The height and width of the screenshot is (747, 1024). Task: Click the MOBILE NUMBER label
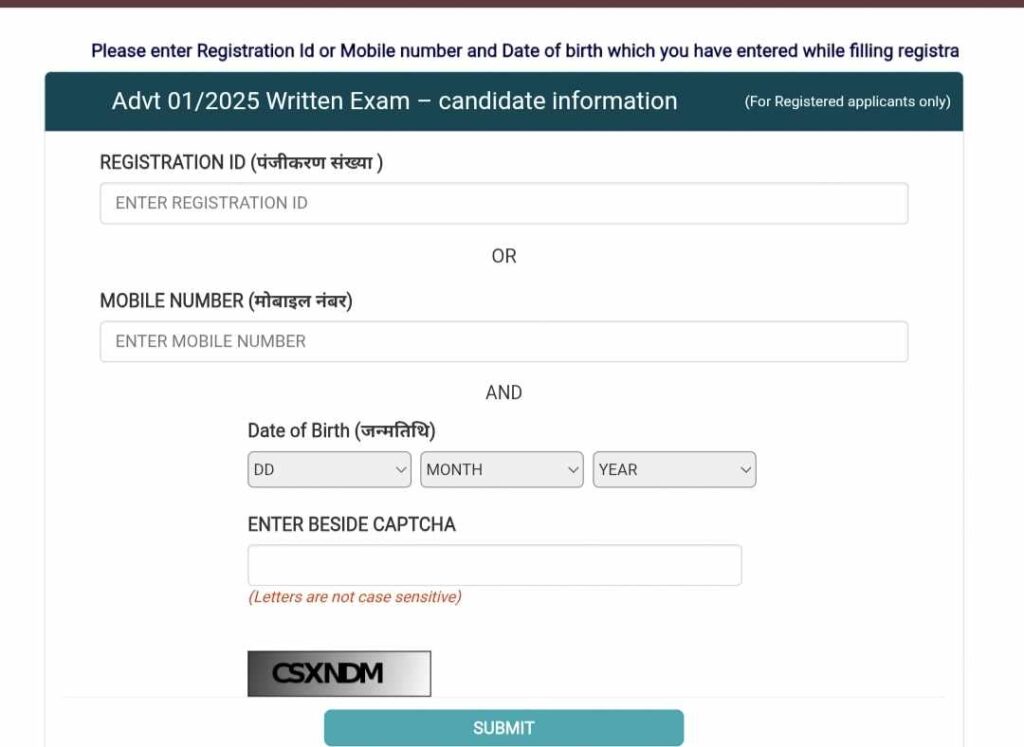226,300
